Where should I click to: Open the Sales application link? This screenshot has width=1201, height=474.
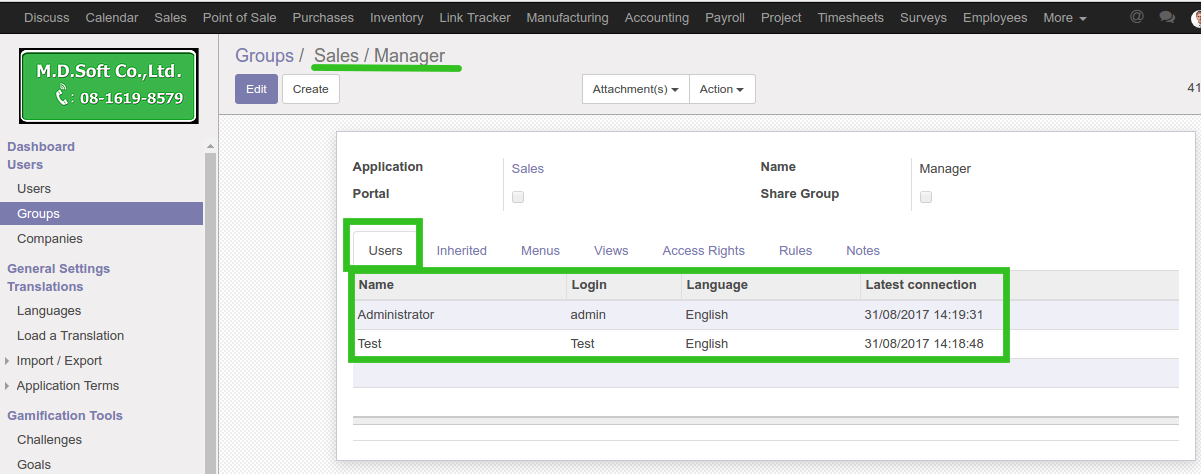point(527,169)
